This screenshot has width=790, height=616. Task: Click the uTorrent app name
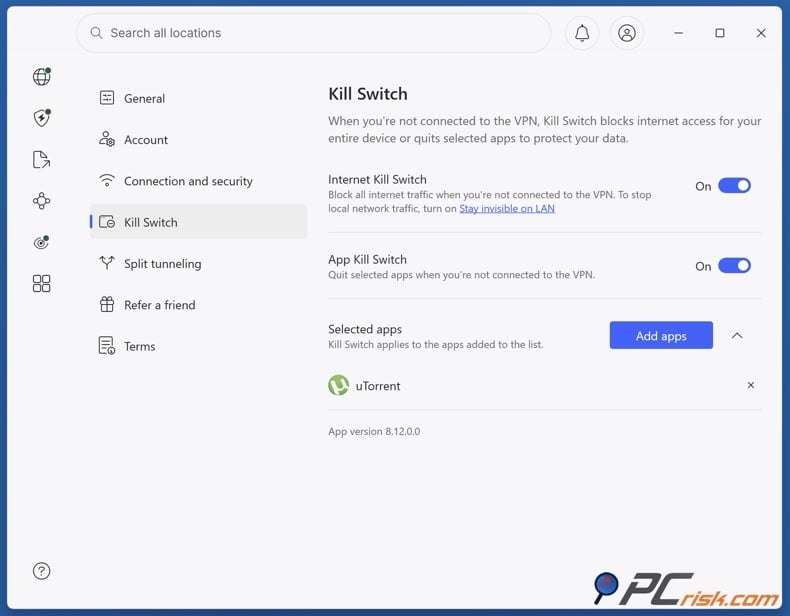pos(378,386)
